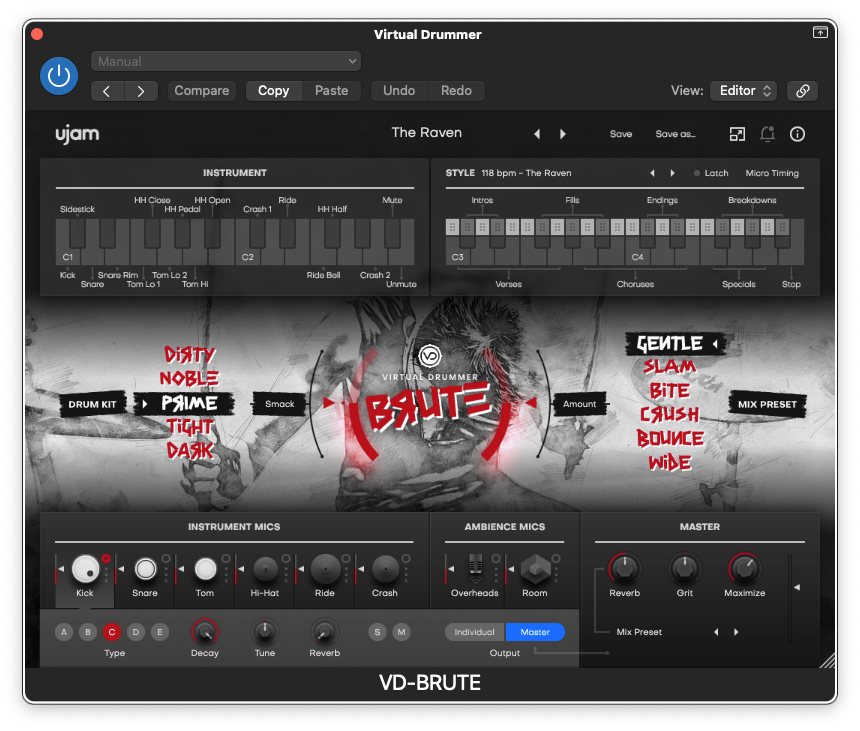The width and height of the screenshot is (860, 731).
Task: Open the info icon
Action: click(797, 134)
